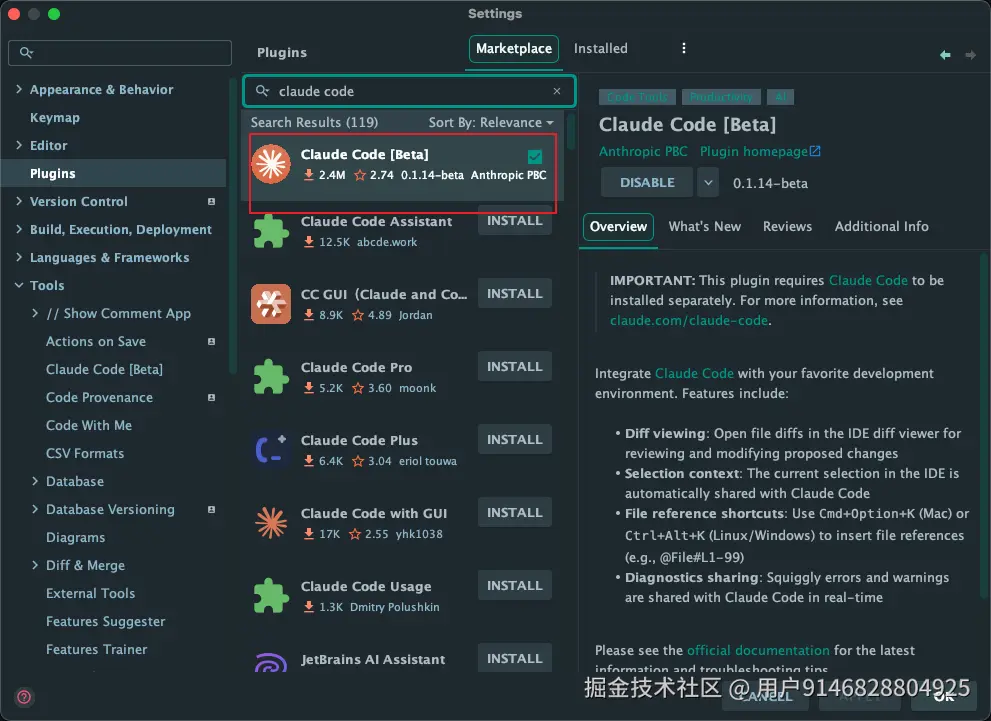The image size is (991, 721).
Task: Click the download count icon of Claude Code [Beta]
Action: (x=308, y=175)
